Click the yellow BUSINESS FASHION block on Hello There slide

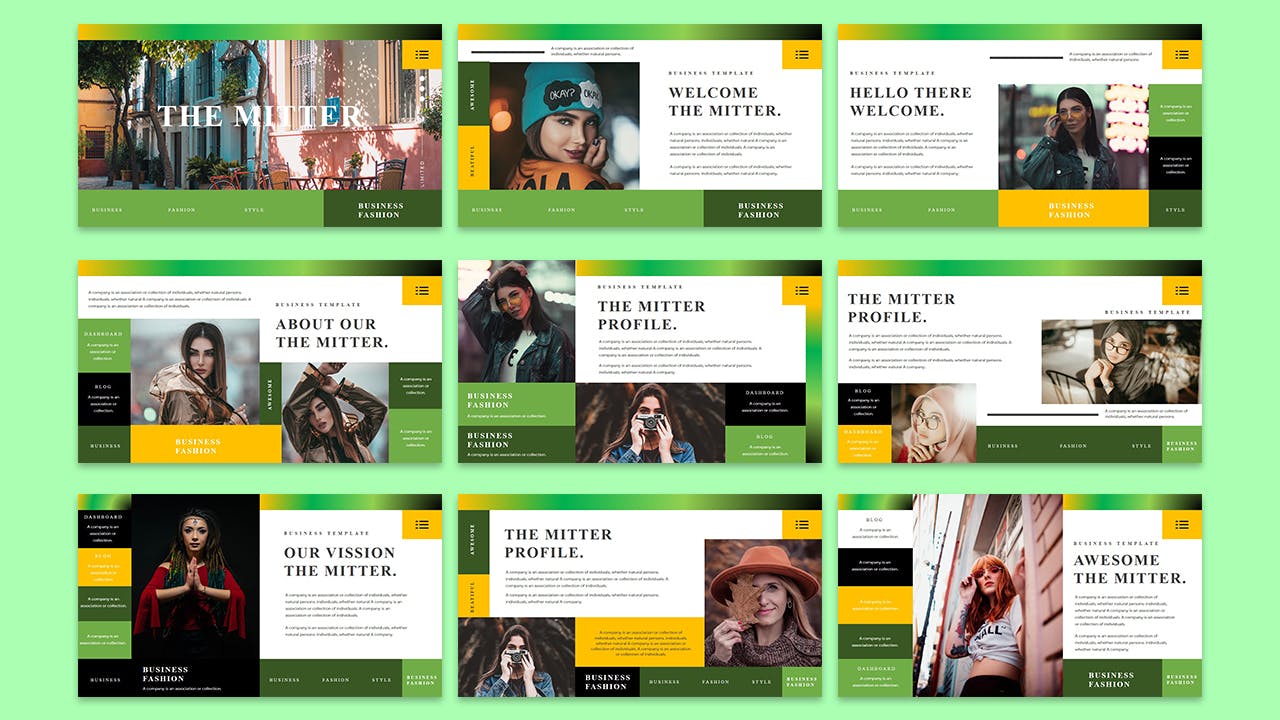coord(1071,209)
